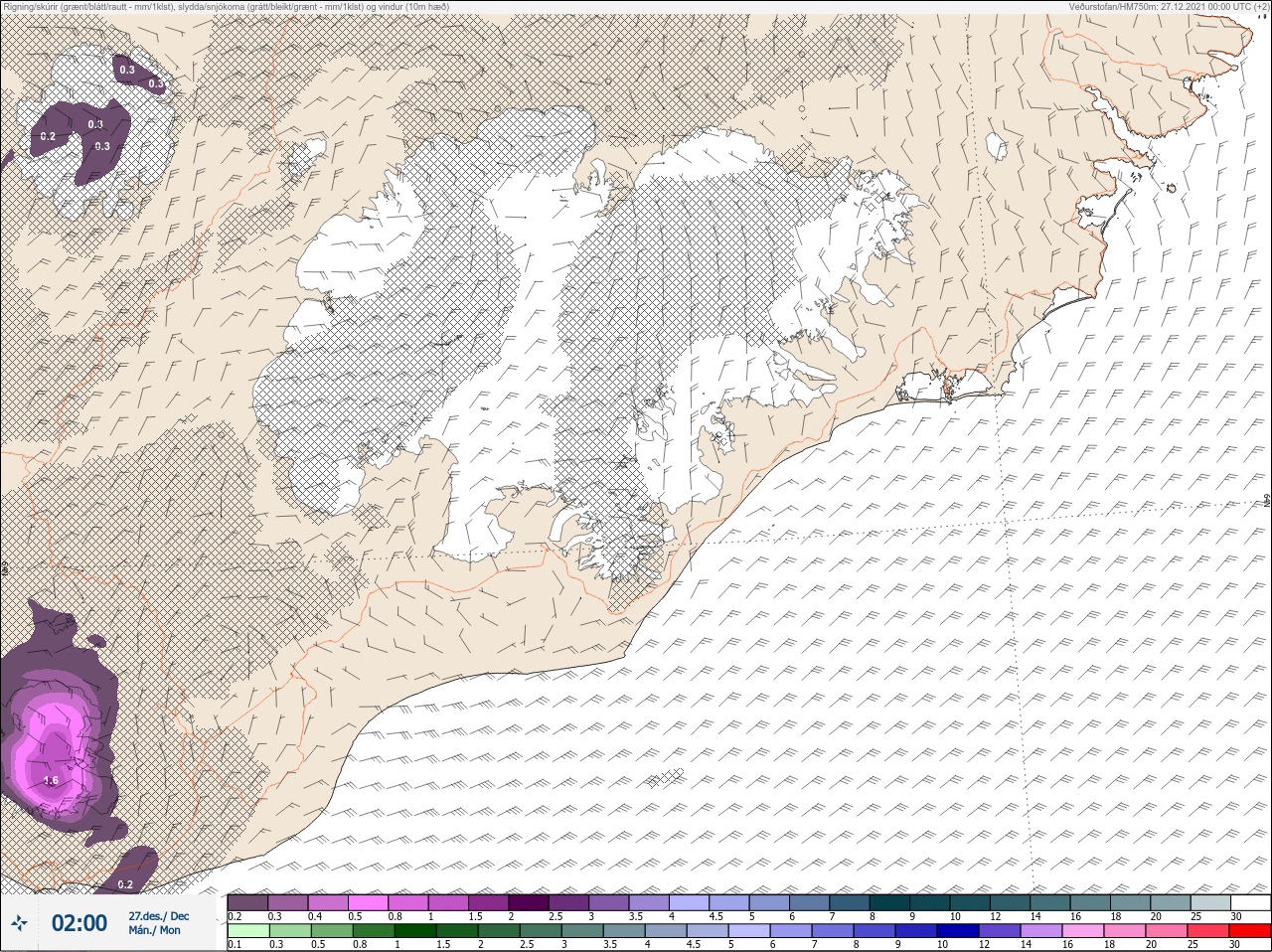Screen dimensions: 1272x952
Task: Click the 1.6 precipitation value on the map
Action: (51, 781)
